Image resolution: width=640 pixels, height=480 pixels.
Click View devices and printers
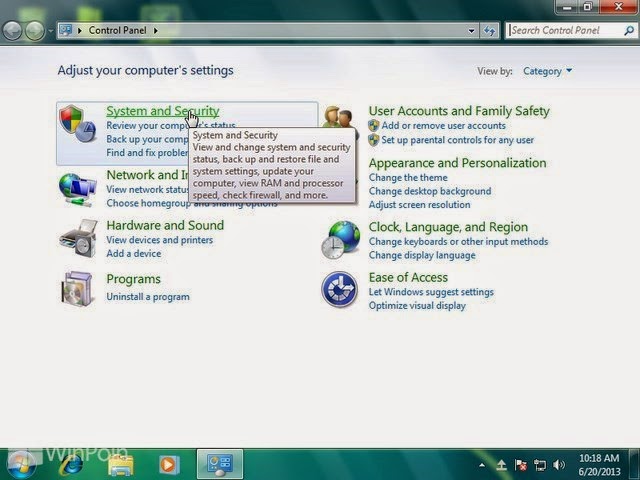(160, 240)
